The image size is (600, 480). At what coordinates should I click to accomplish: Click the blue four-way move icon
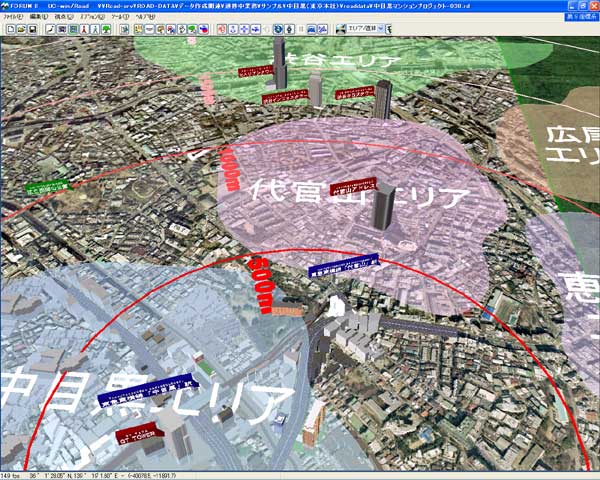(x=244, y=29)
